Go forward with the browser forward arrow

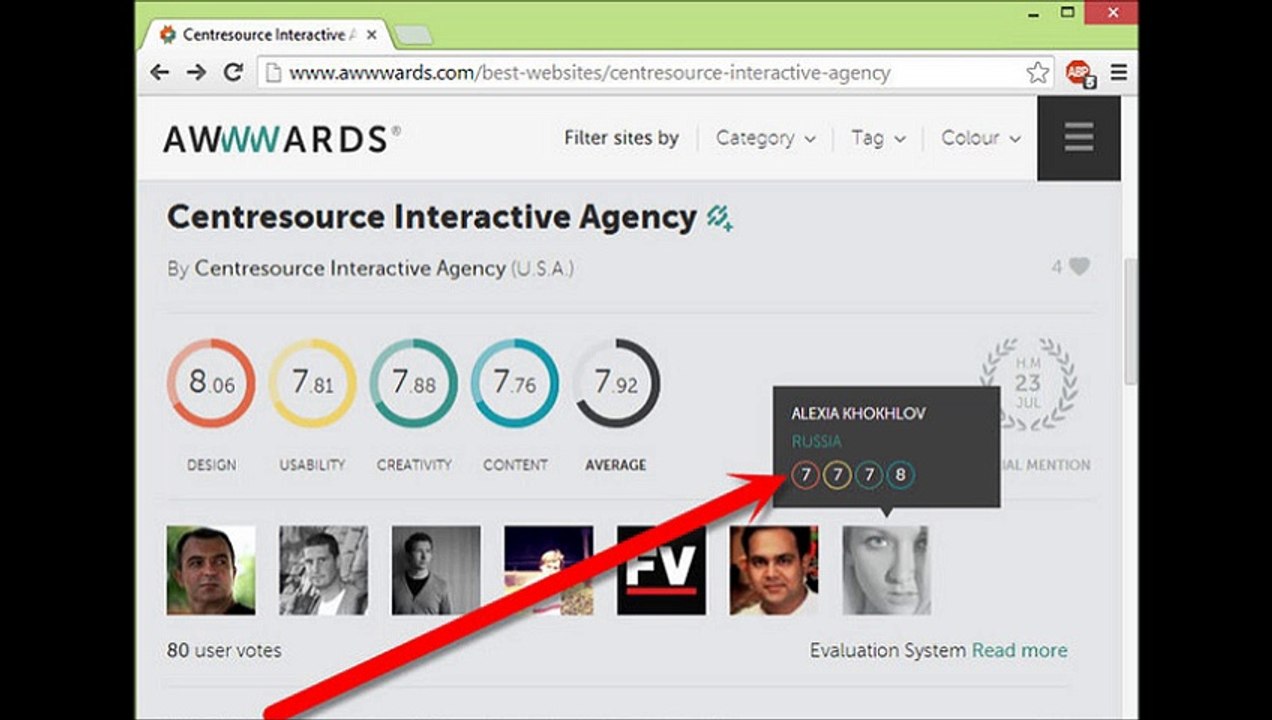click(x=196, y=72)
